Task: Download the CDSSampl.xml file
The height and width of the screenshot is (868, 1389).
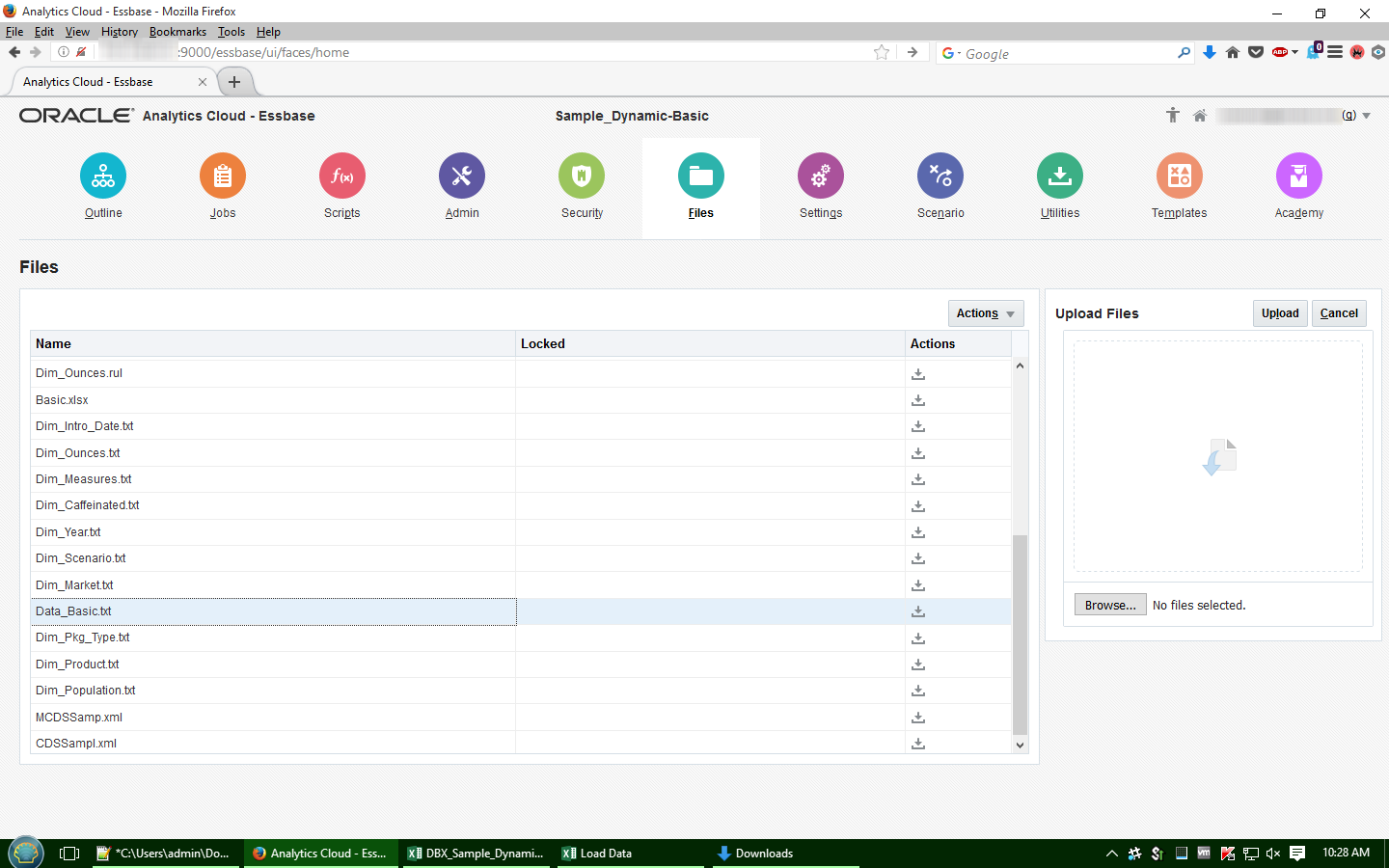Action: coord(918,744)
